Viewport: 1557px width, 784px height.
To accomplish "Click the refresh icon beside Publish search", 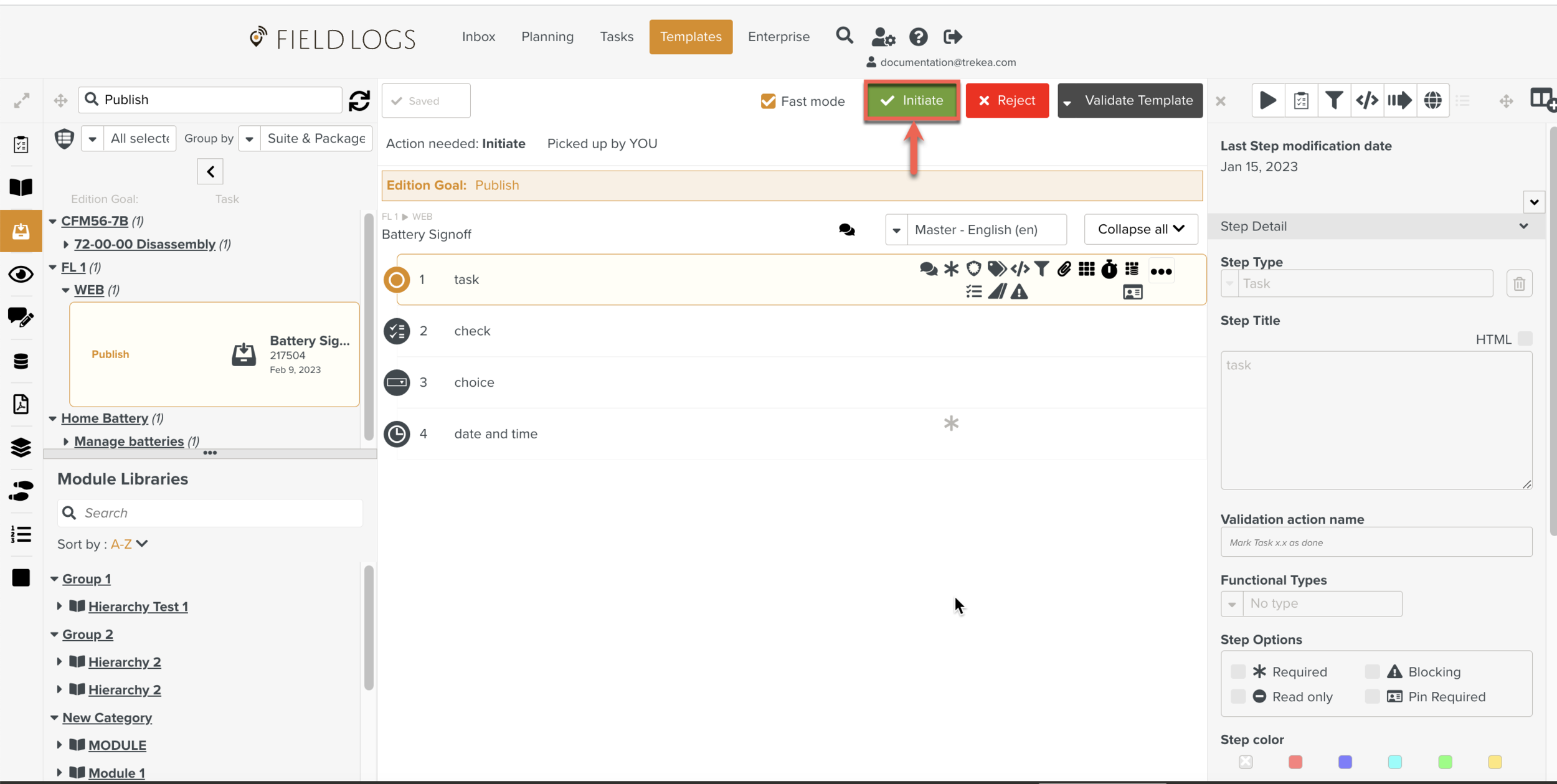I will (x=359, y=100).
